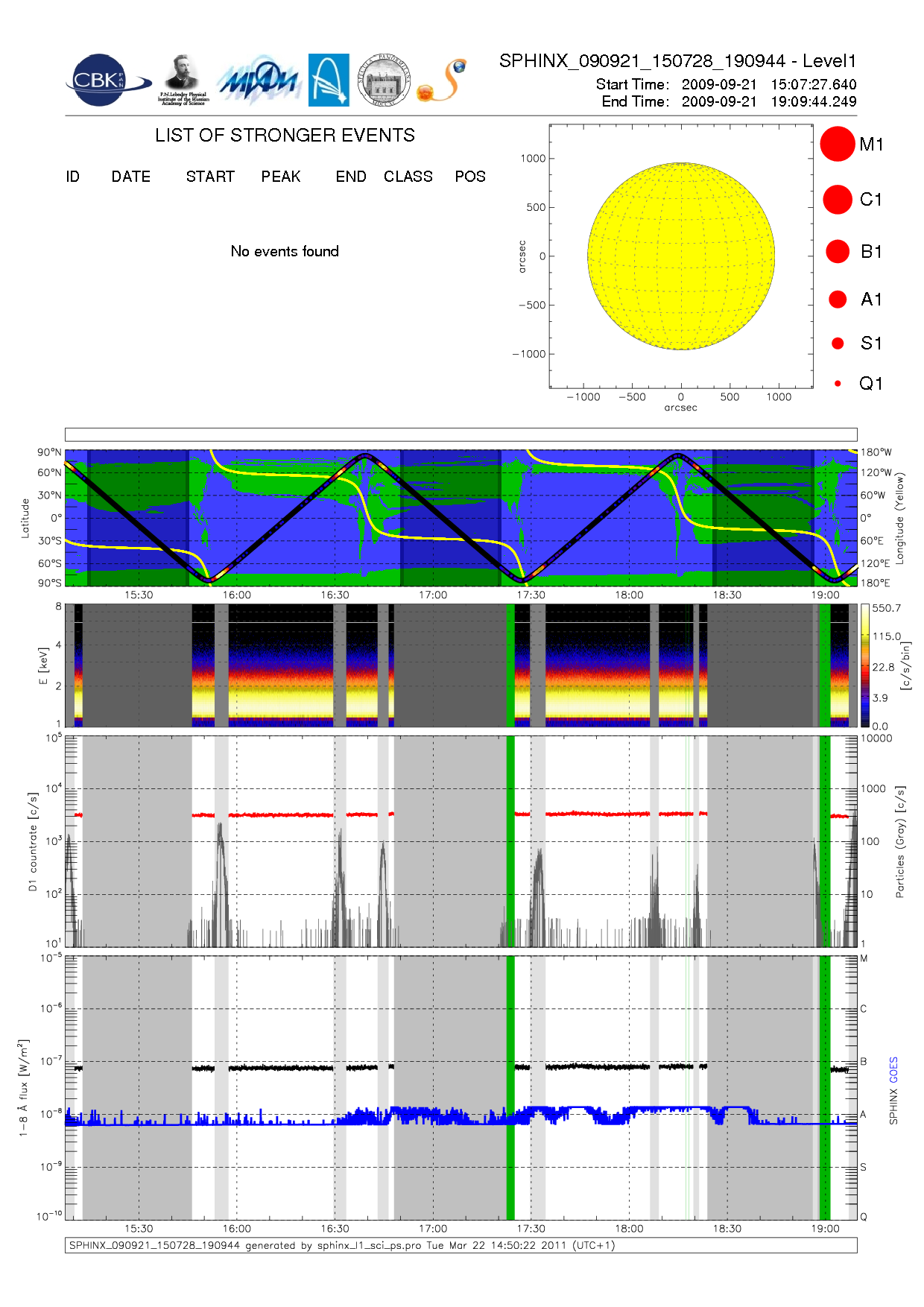Click the yellow solar disk image

681,256
